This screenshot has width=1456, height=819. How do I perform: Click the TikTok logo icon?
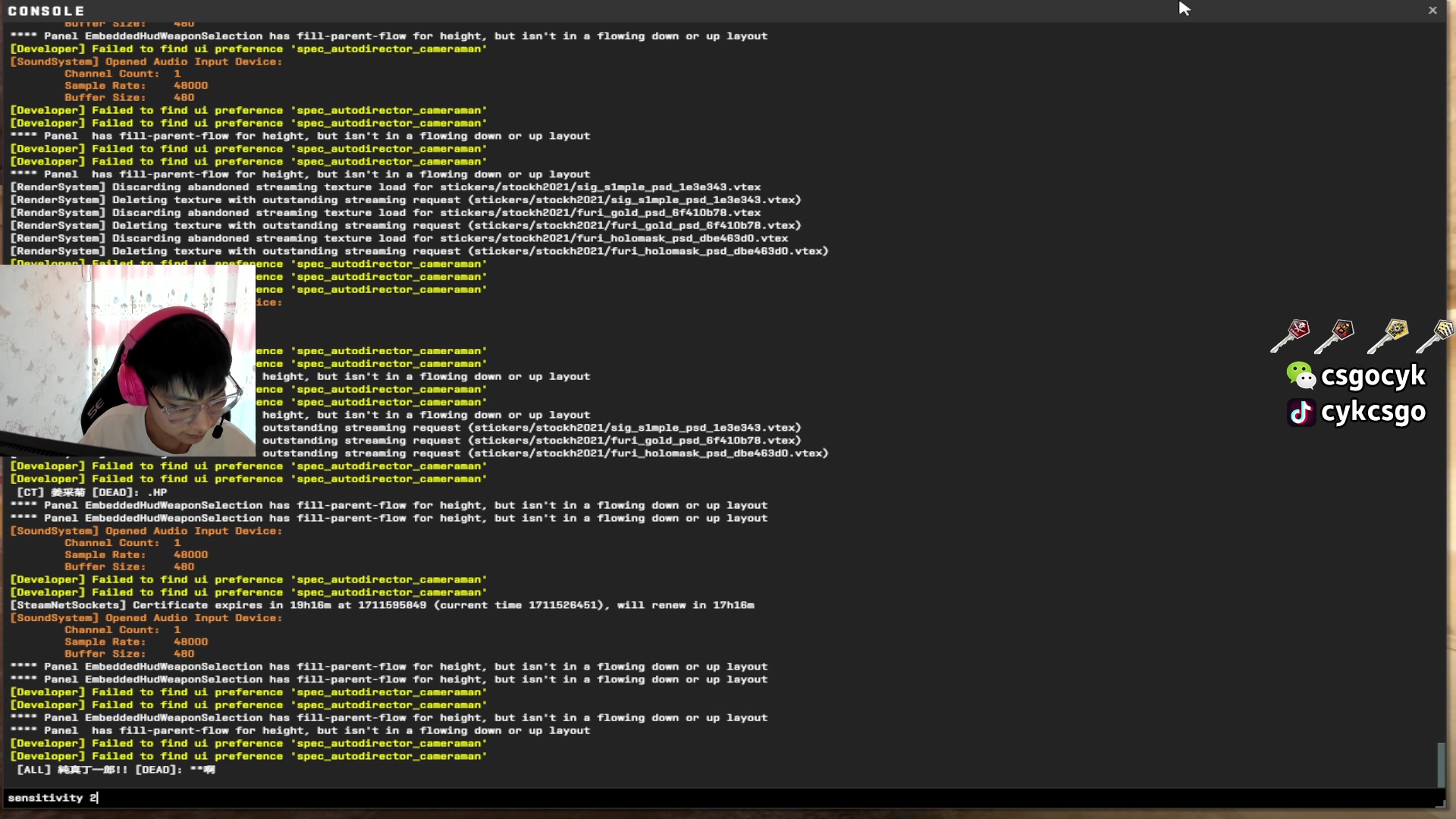pos(1301,412)
